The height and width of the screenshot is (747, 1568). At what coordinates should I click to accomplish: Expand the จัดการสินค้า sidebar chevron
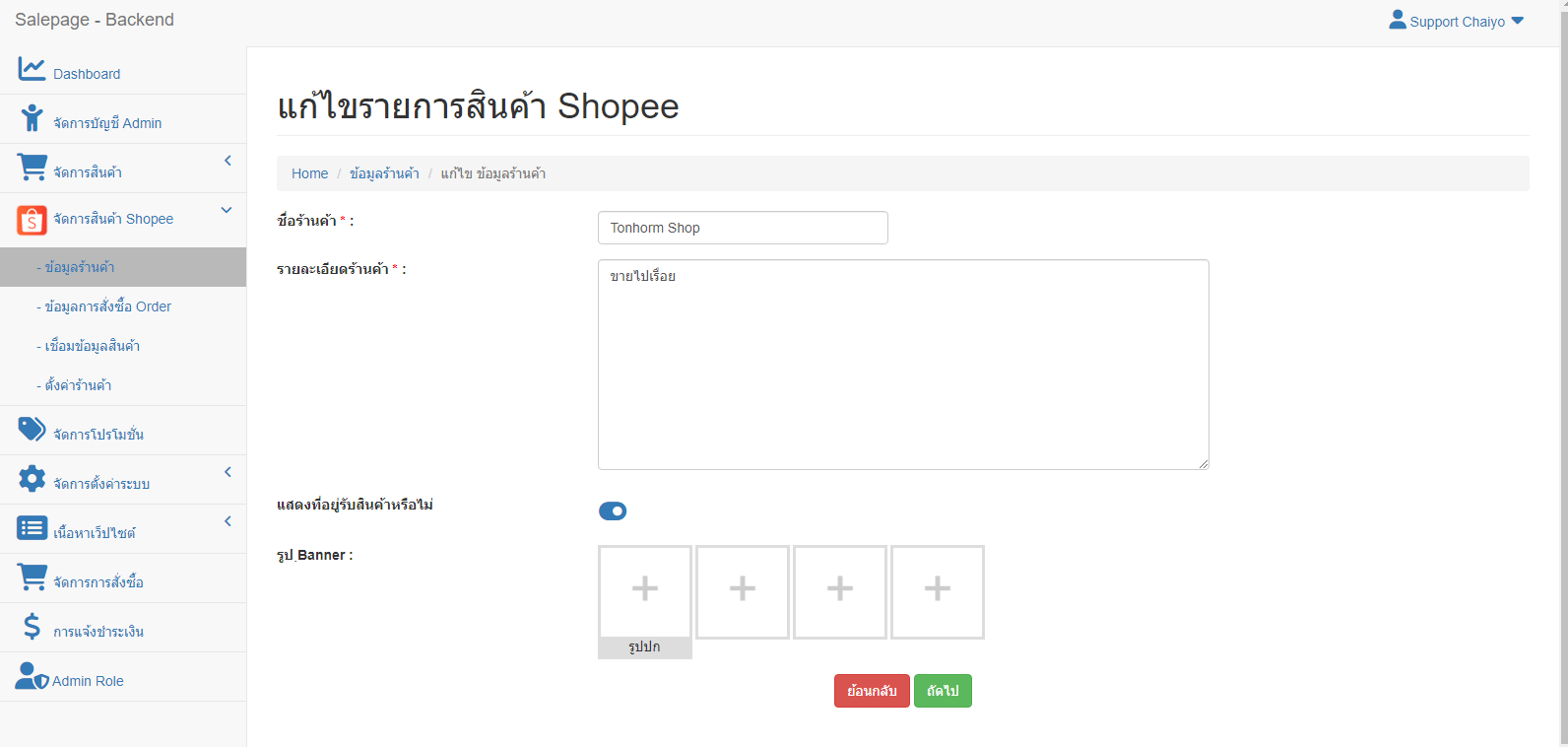point(228,161)
